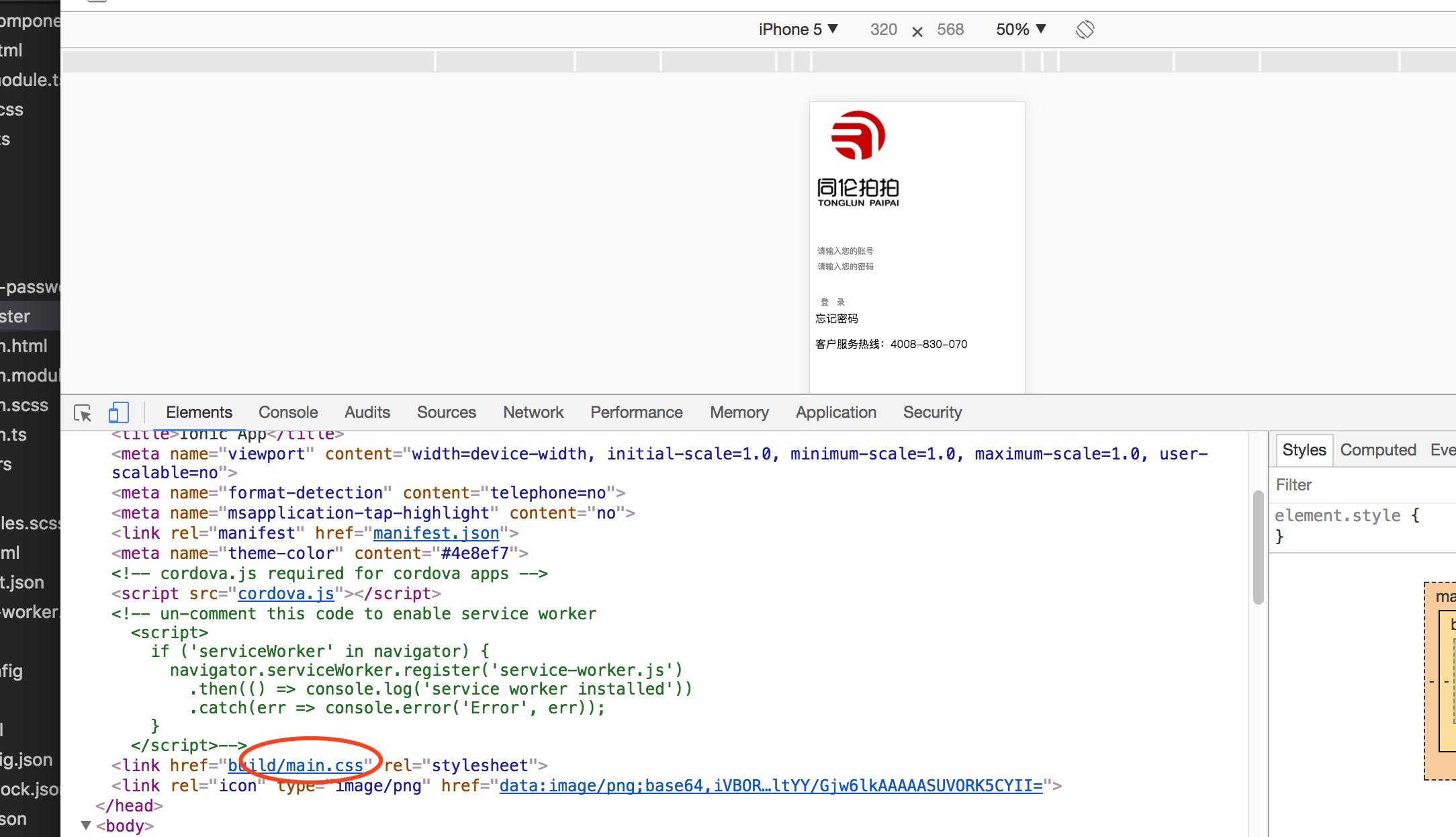The height and width of the screenshot is (837, 1456).
Task: Select the msapplication-tap-highlight meta line
Action: [x=373, y=513]
